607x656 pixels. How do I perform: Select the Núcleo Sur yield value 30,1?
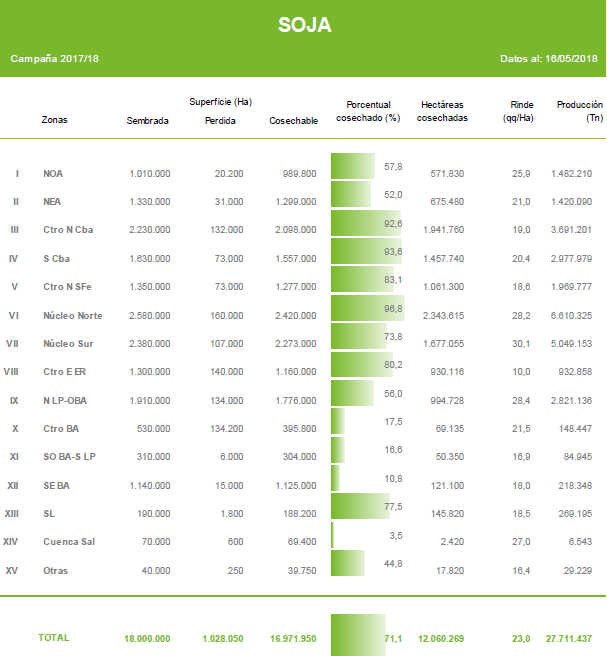pos(521,344)
